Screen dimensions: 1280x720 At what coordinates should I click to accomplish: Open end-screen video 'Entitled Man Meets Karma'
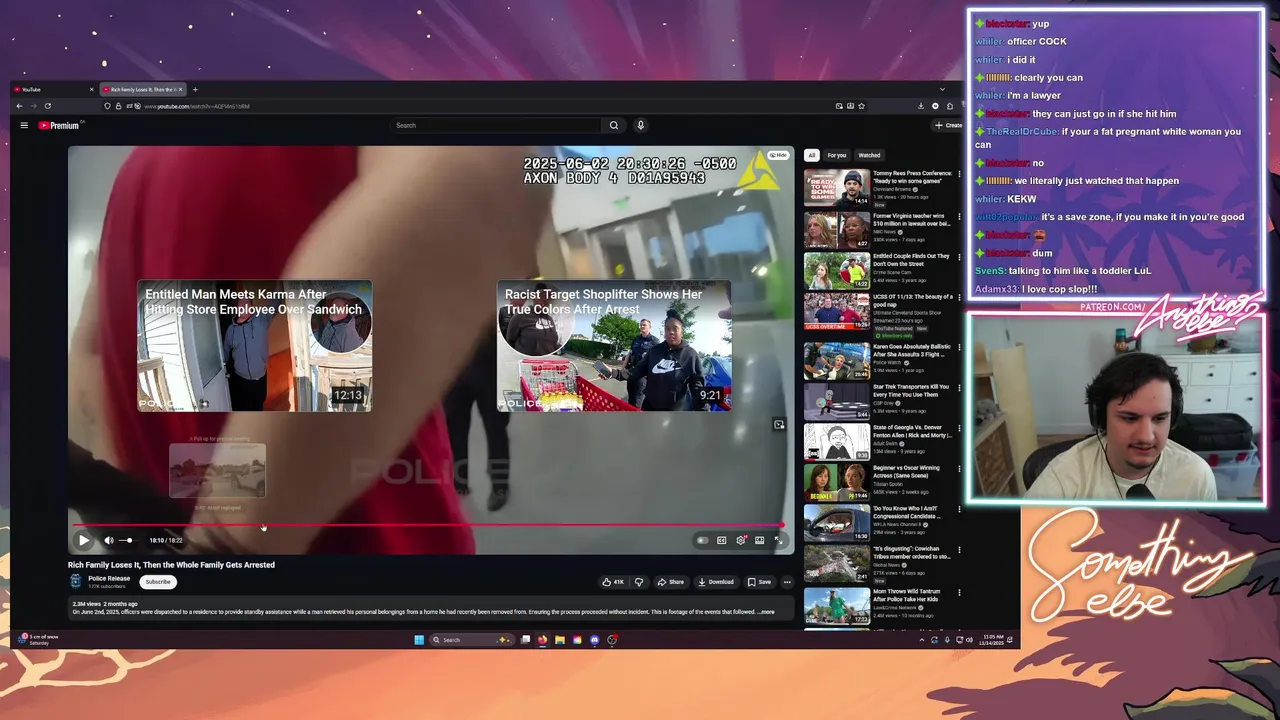(255, 346)
